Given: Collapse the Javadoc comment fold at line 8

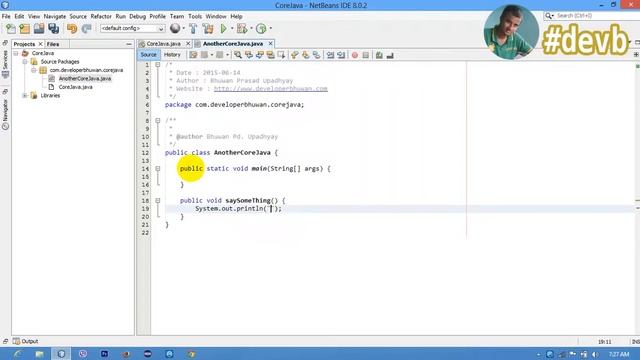Looking at the screenshot, I should [158, 120].
